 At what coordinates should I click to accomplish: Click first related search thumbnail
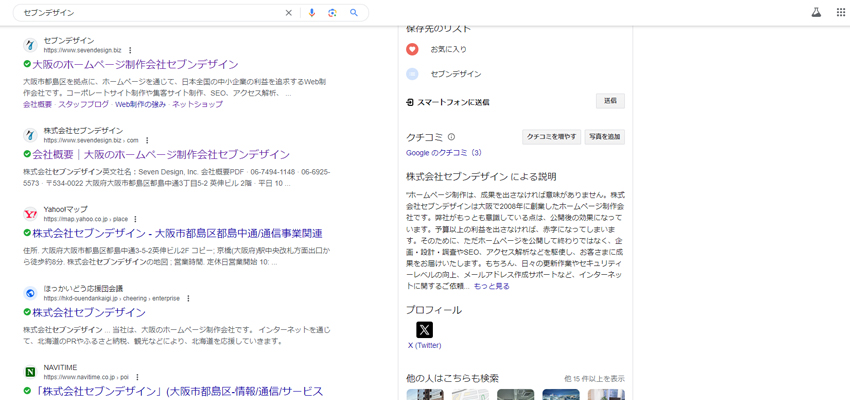425,395
